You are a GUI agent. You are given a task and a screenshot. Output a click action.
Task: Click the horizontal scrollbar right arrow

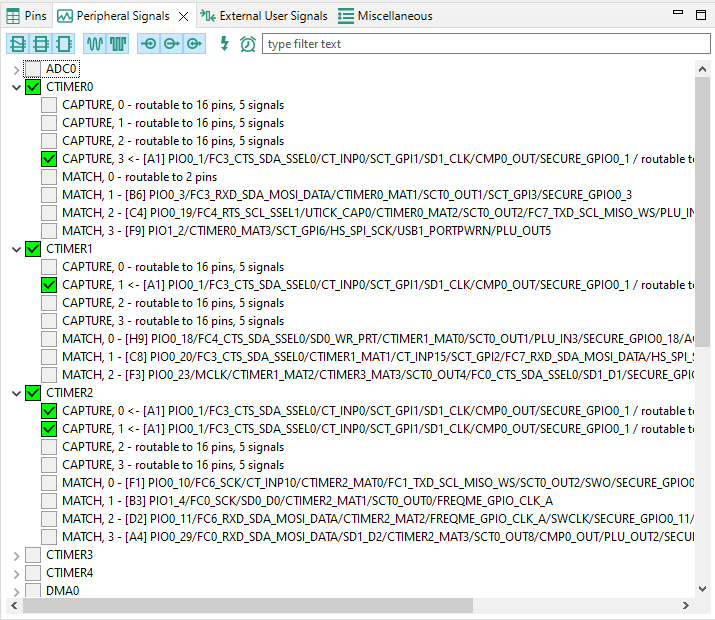[x=686, y=606]
